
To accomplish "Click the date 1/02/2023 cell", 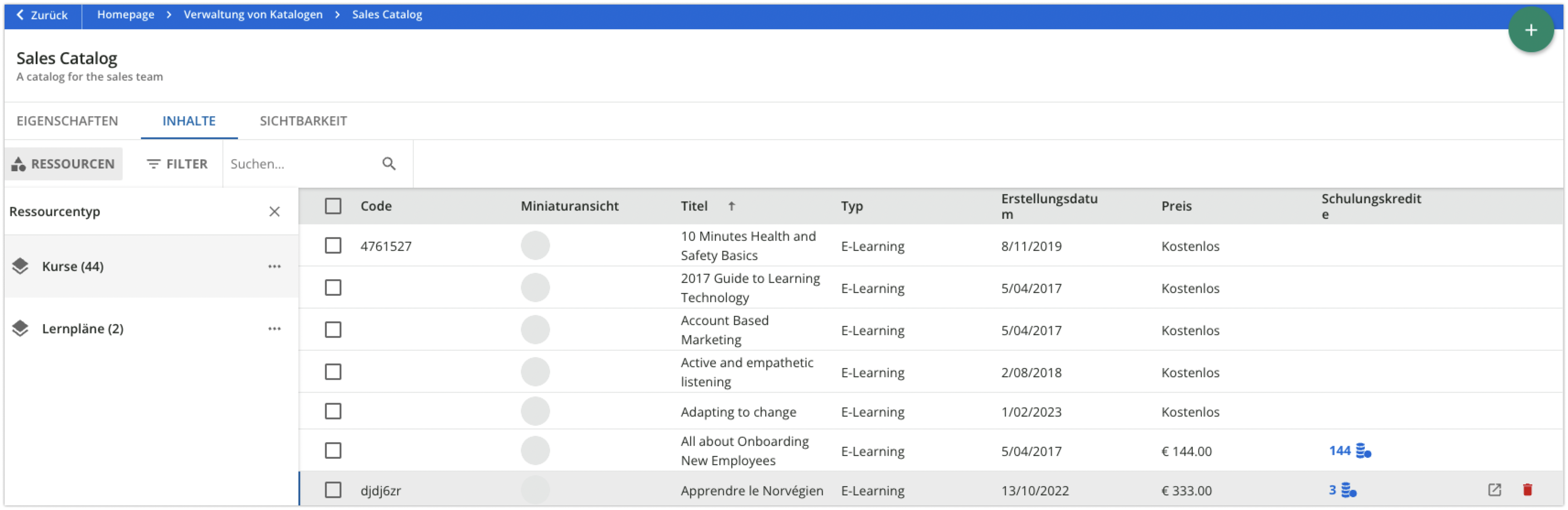I will (1031, 412).
